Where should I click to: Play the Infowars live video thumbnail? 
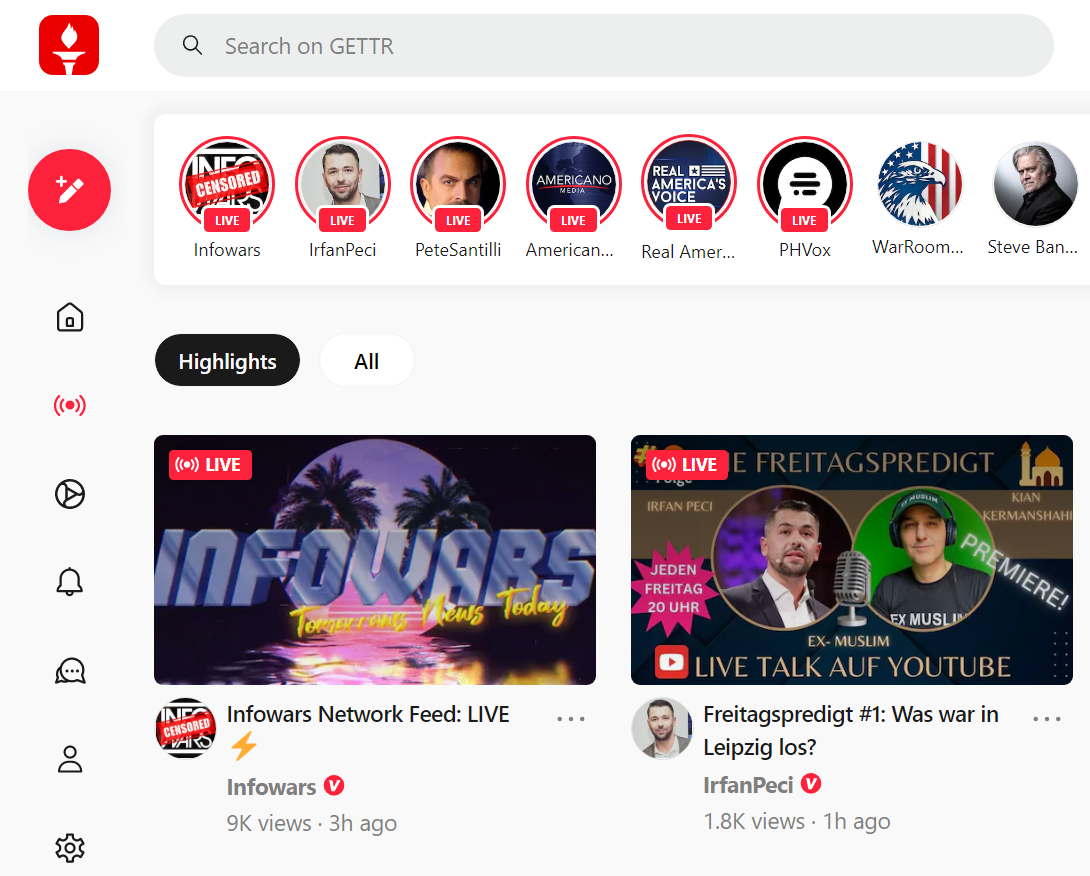[x=375, y=560]
